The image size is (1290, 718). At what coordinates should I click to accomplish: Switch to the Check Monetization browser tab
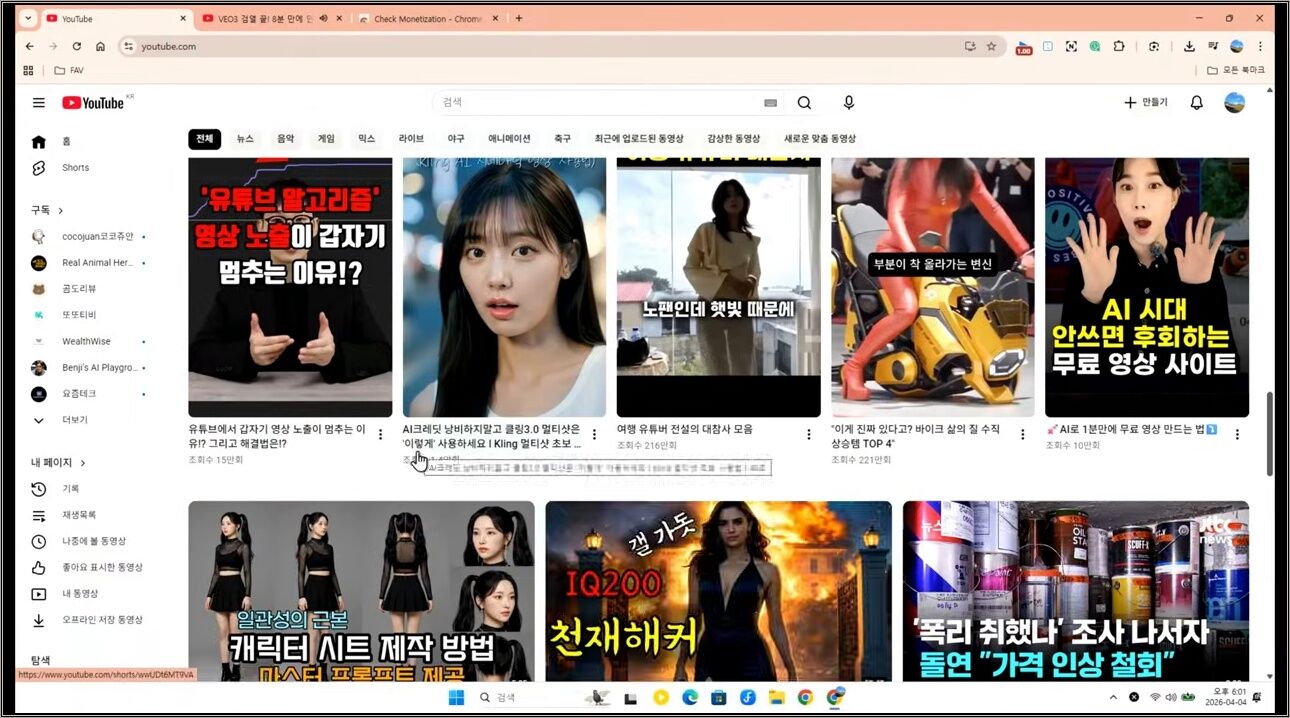pos(426,18)
